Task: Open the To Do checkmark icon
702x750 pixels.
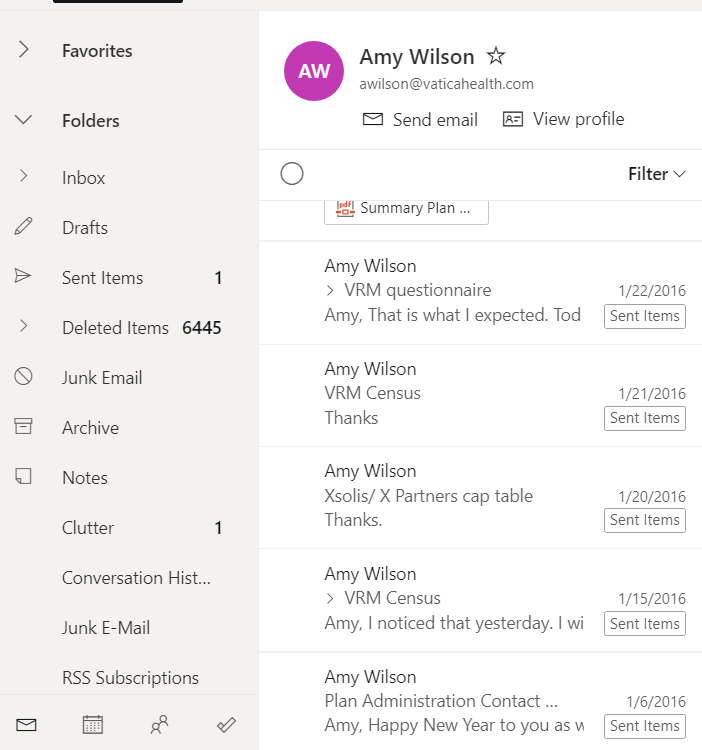Action: pyautogui.click(x=226, y=725)
